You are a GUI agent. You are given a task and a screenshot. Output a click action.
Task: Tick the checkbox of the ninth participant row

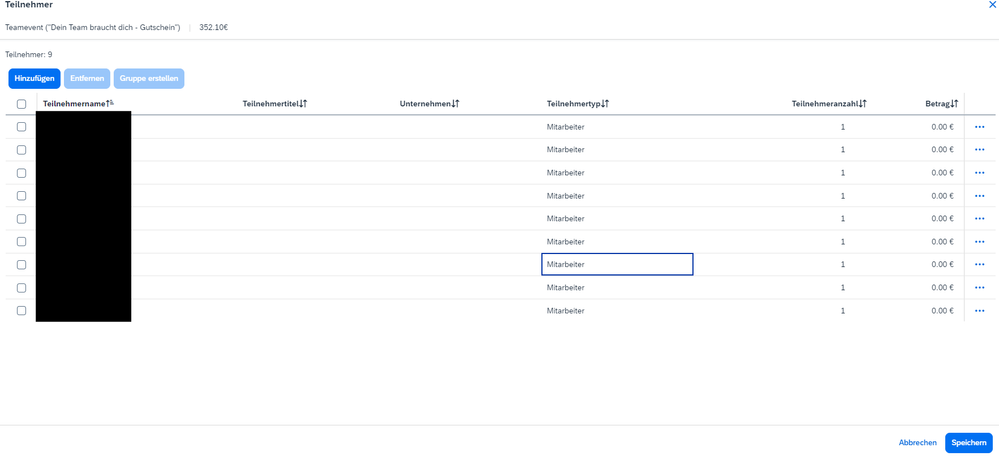[21, 310]
